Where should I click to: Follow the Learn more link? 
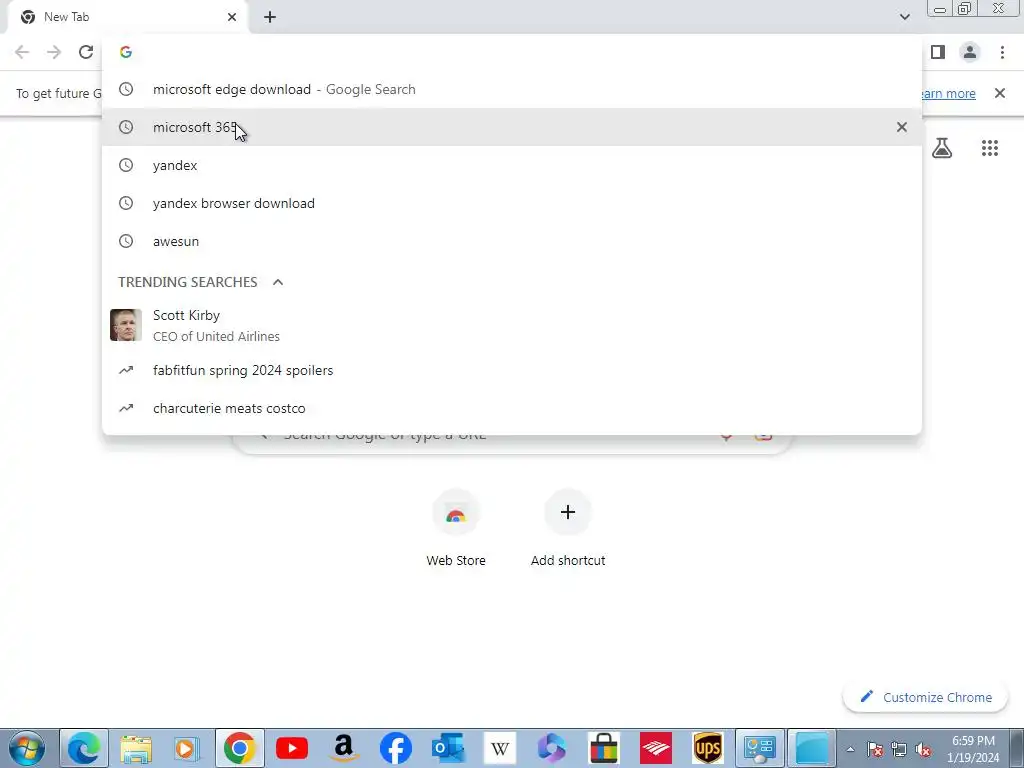click(x=948, y=93)
